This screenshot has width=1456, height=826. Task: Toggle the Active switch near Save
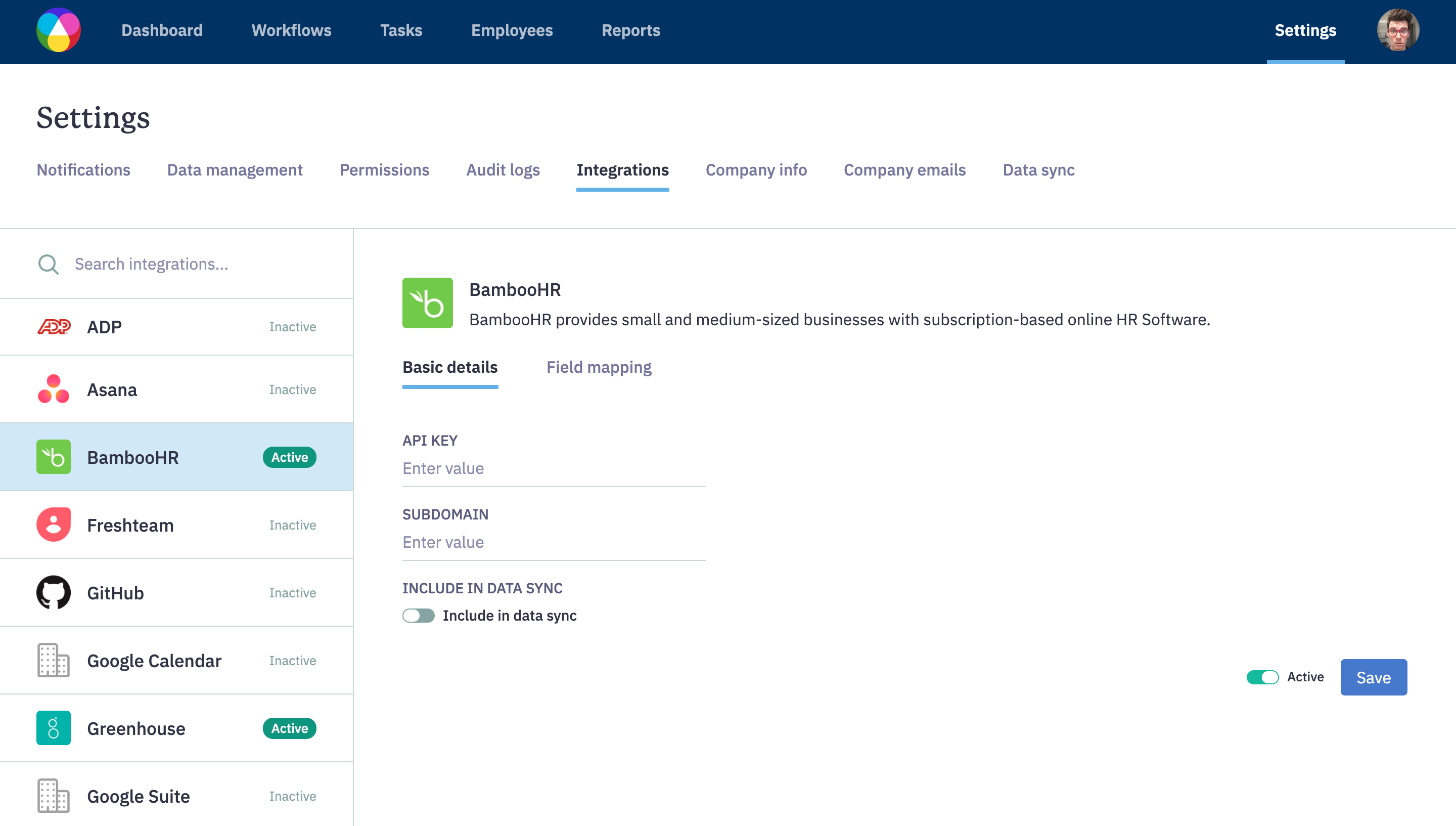(1262, 677)
